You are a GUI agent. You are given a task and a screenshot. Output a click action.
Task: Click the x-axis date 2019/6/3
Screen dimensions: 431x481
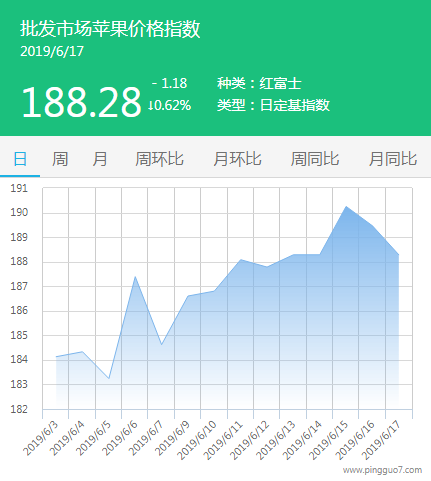[x=41, y=438]
